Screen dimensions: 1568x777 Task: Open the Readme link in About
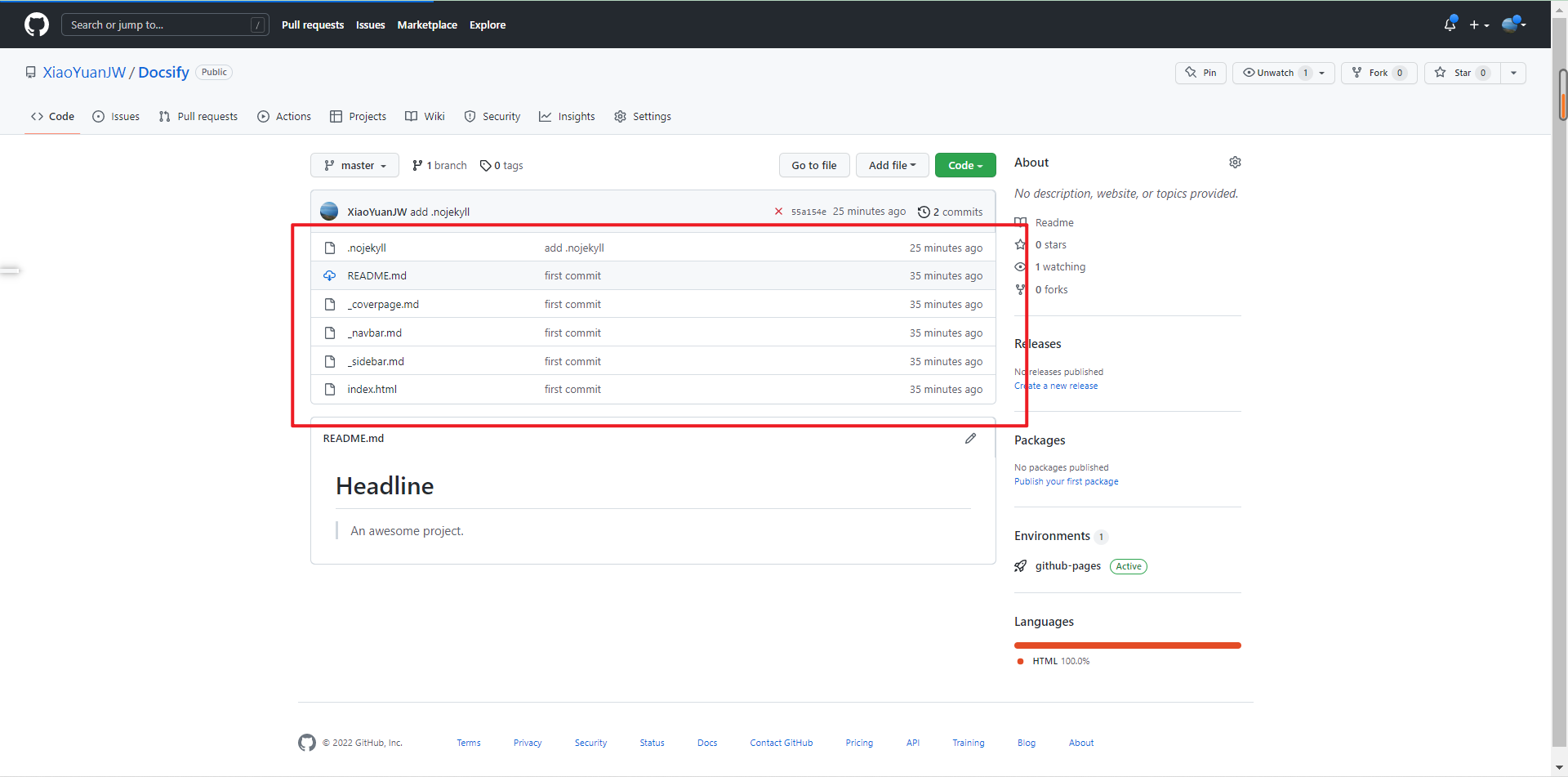[x=1044, y=223]
